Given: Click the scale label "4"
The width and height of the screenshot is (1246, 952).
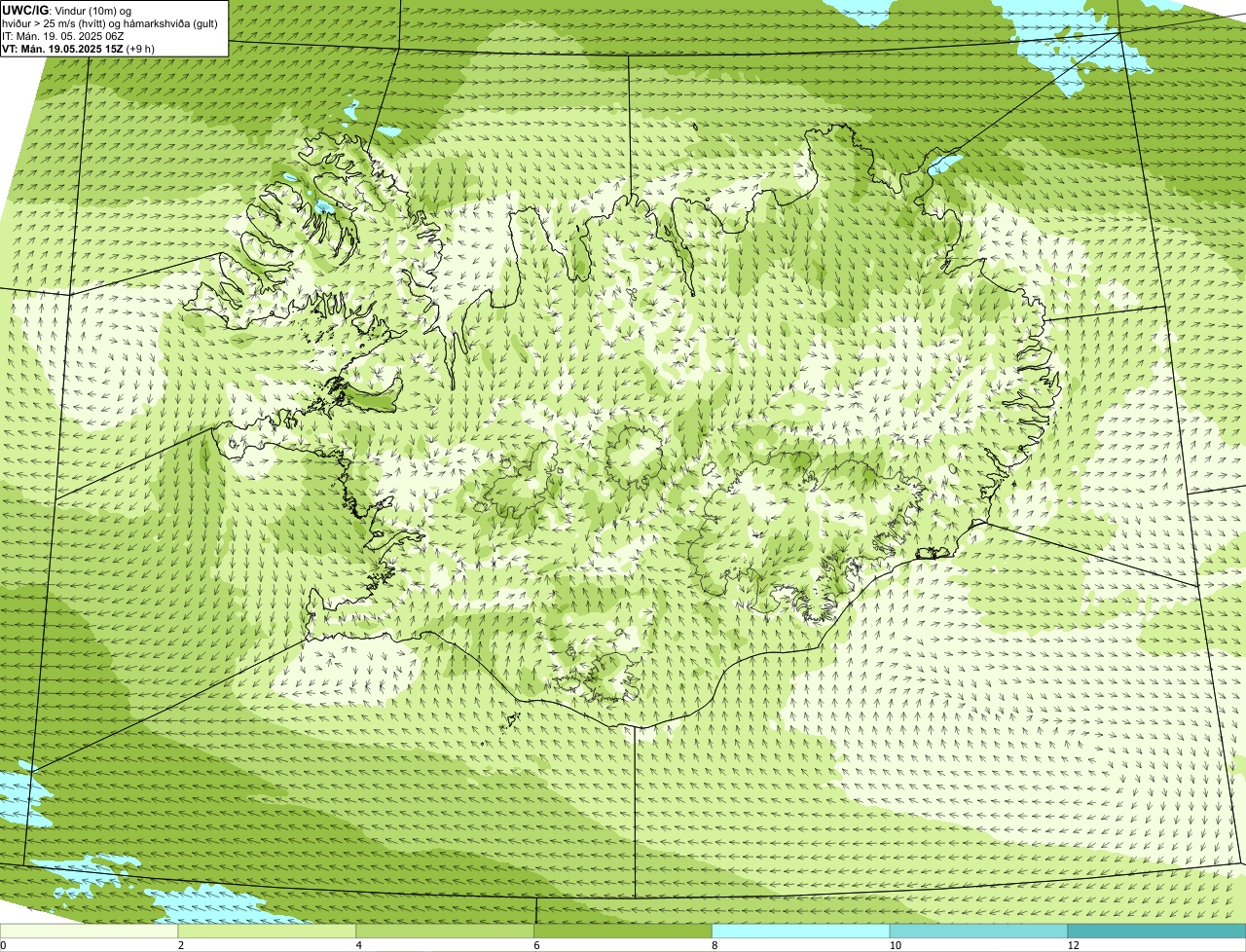Looking at the screenshot, I should pyautogui.click(x=359, y=945).
